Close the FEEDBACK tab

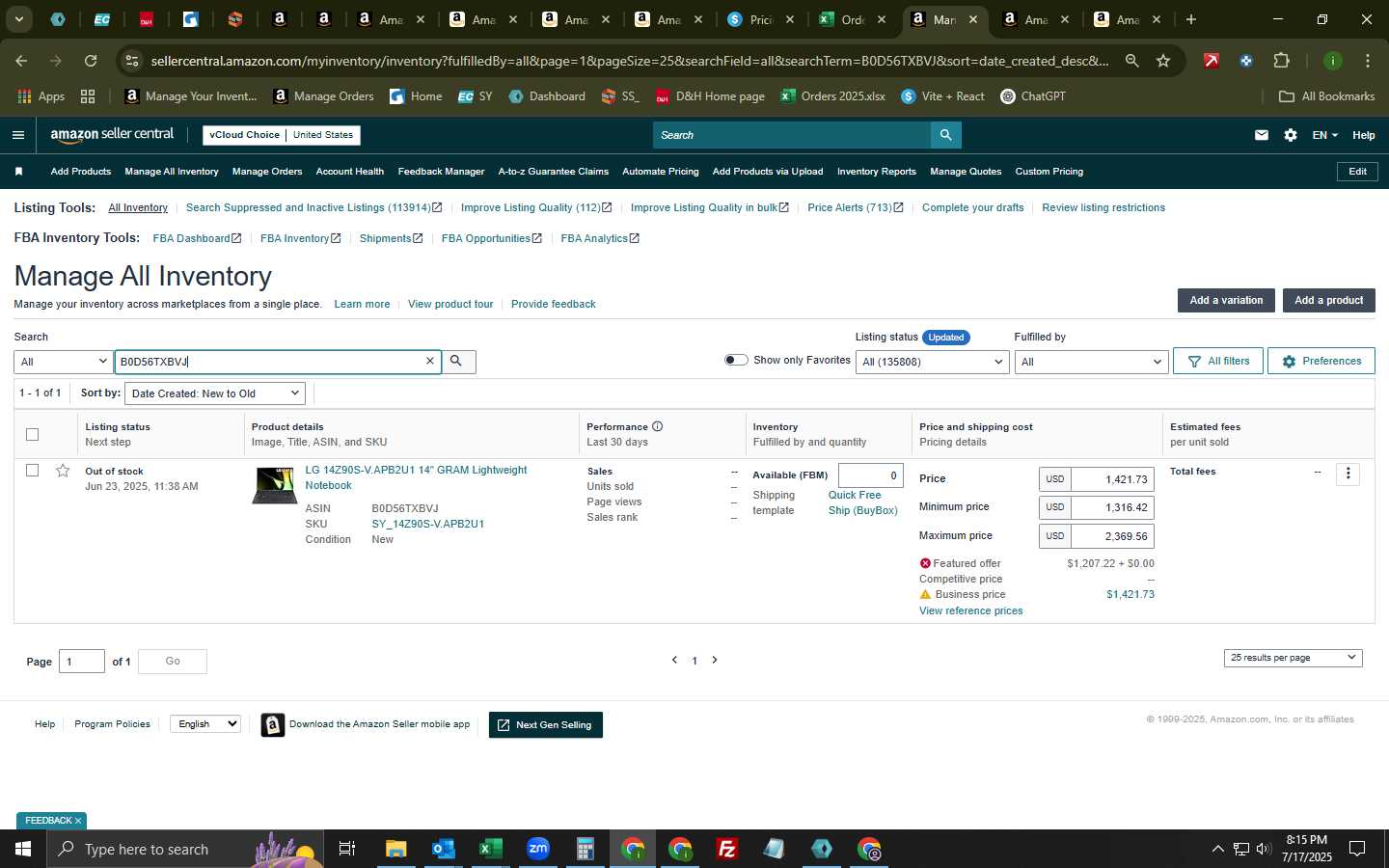[x=78, y=821]
